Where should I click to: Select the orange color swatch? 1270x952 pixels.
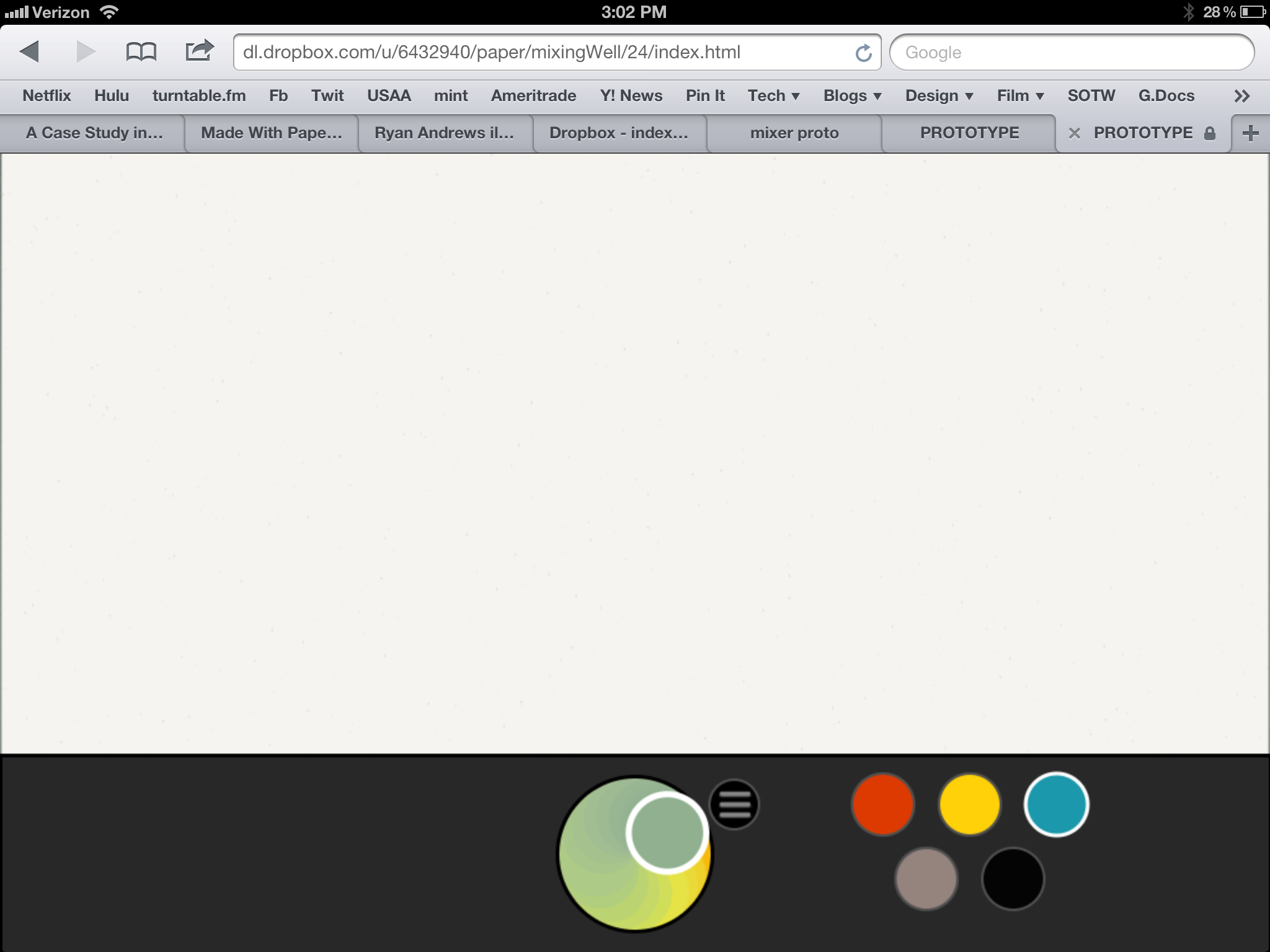pyautogui.click(x=882, y=804)
